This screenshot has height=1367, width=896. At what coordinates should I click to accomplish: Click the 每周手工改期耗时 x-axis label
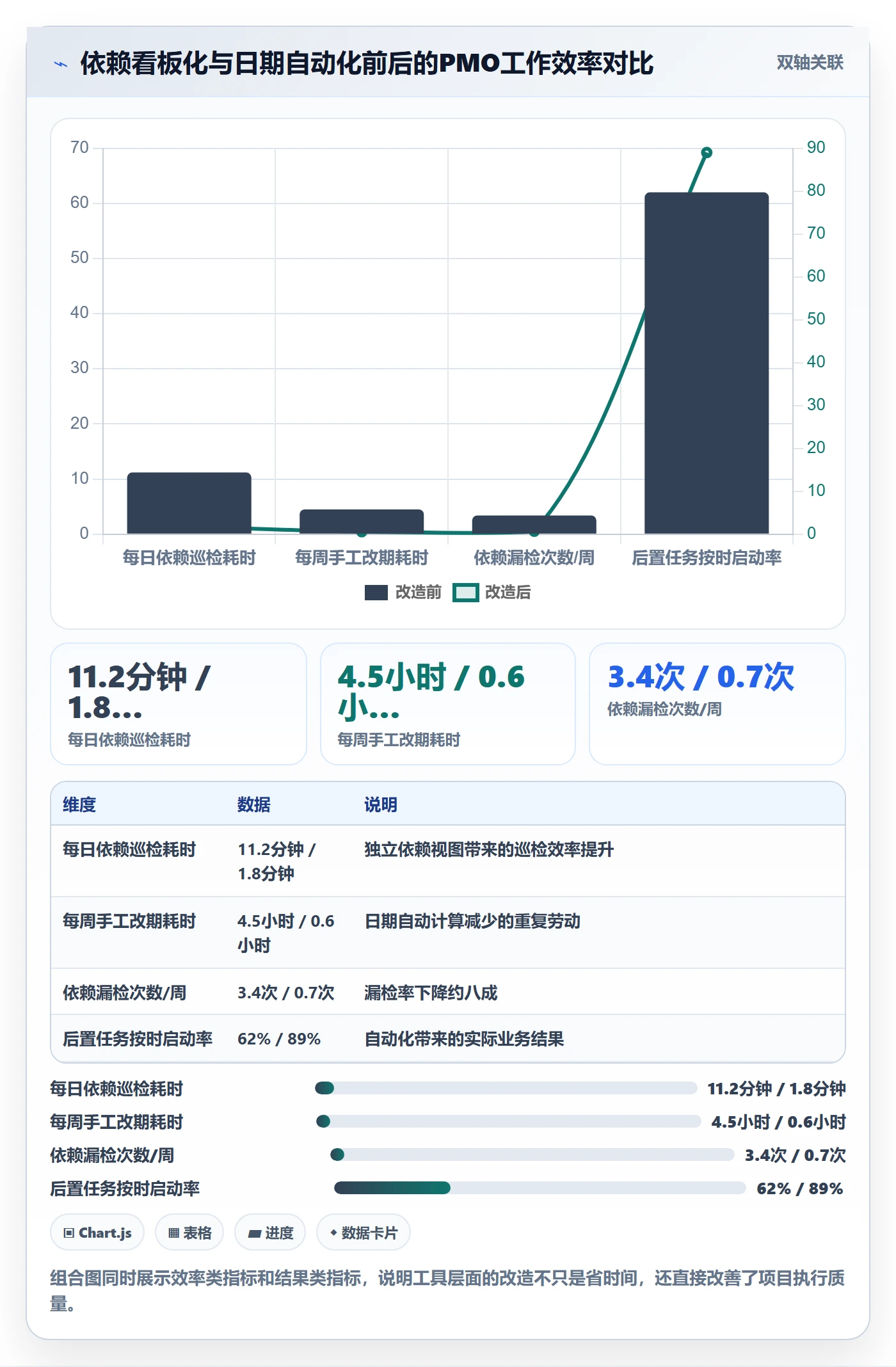[362, 557]
